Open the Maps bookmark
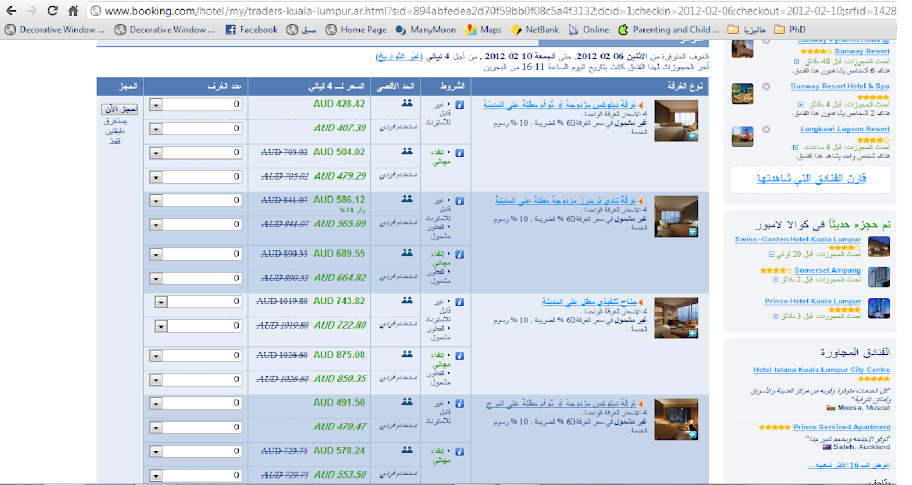 (484, 29)
